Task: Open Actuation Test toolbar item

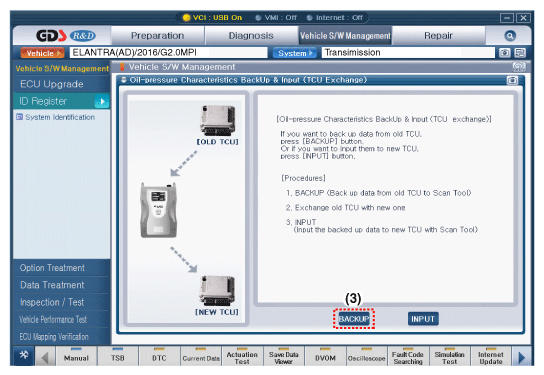Action: tap(242, 357)
